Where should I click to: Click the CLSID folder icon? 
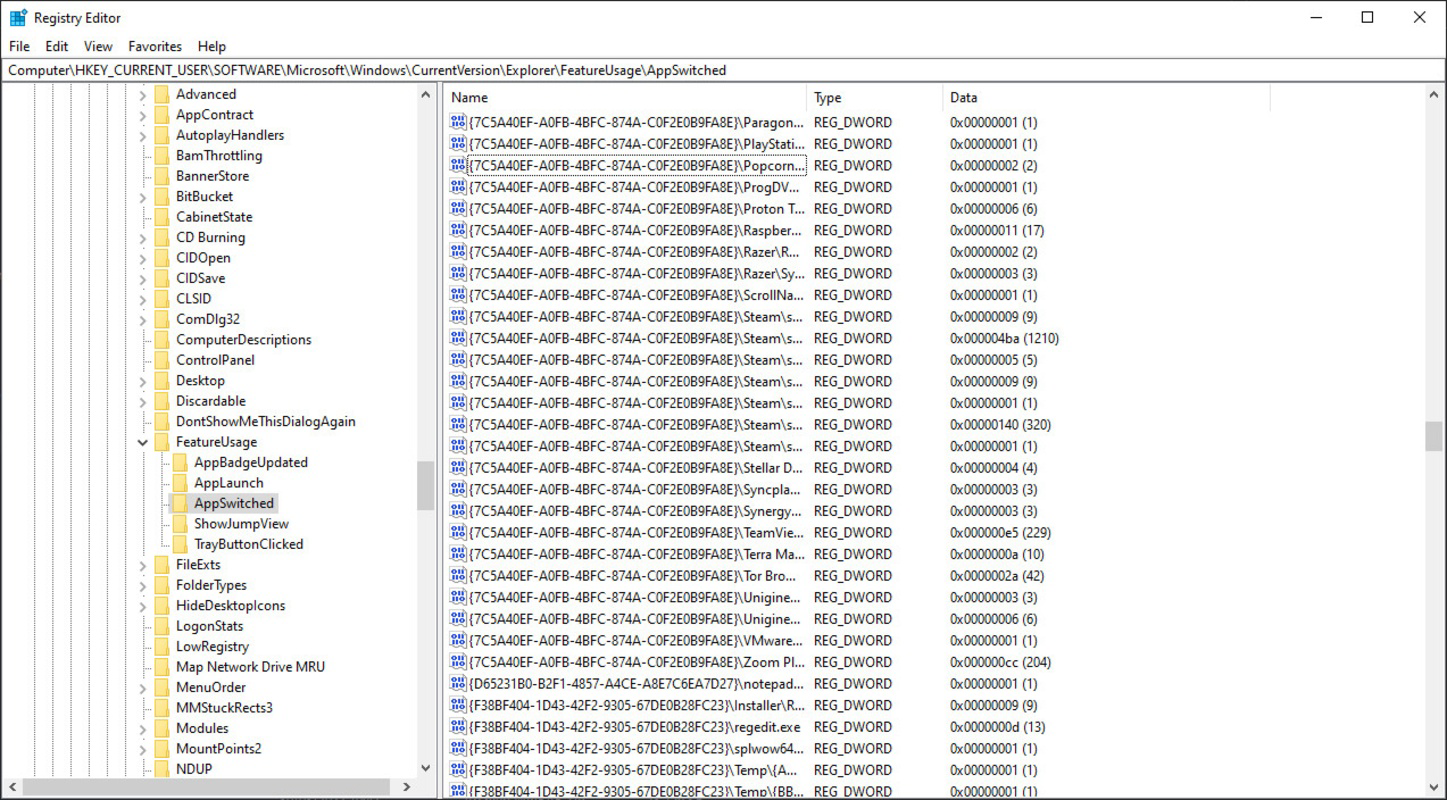[161, 299]
